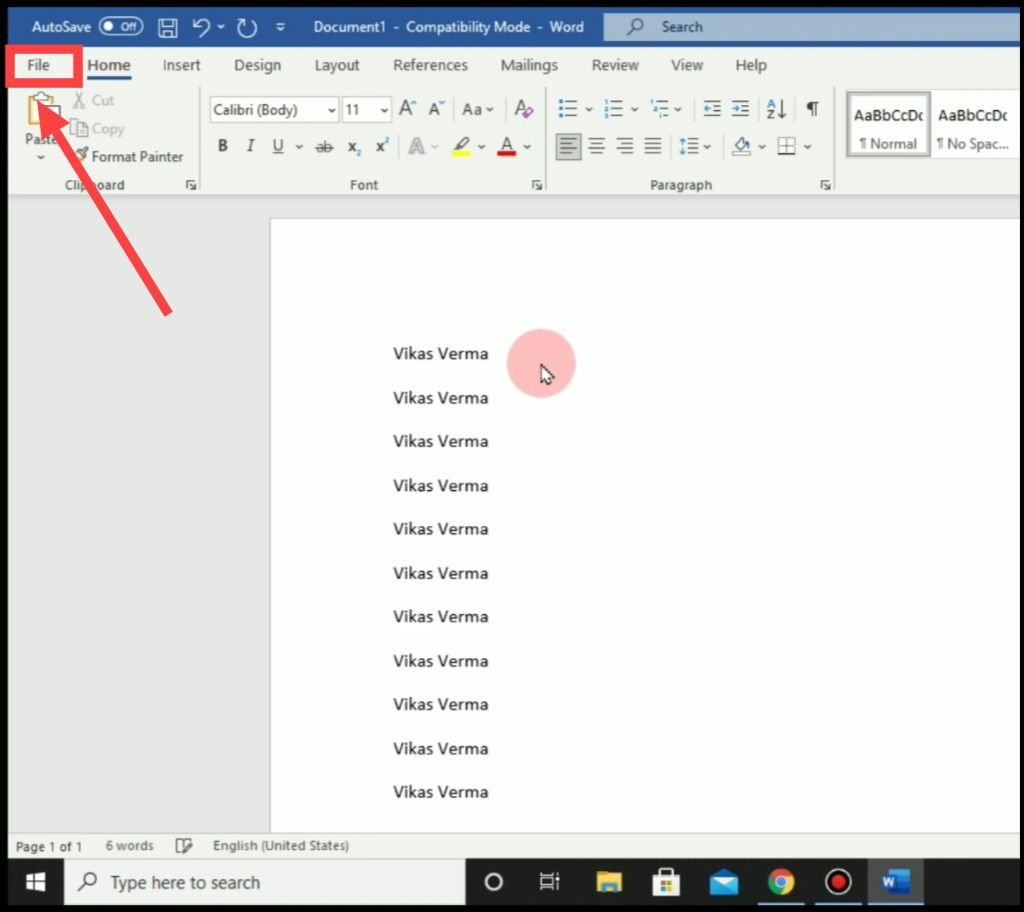Switch to the Layout tab
1024x912 pixels.
pos(337,65)
